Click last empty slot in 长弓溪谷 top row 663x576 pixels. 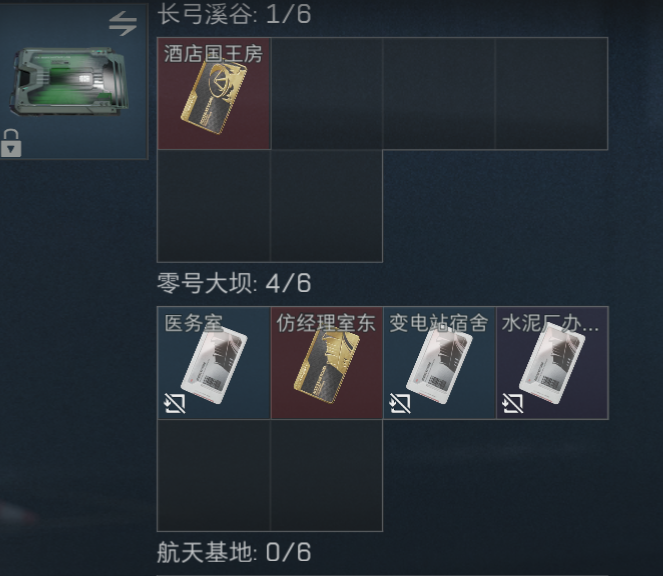552,93
